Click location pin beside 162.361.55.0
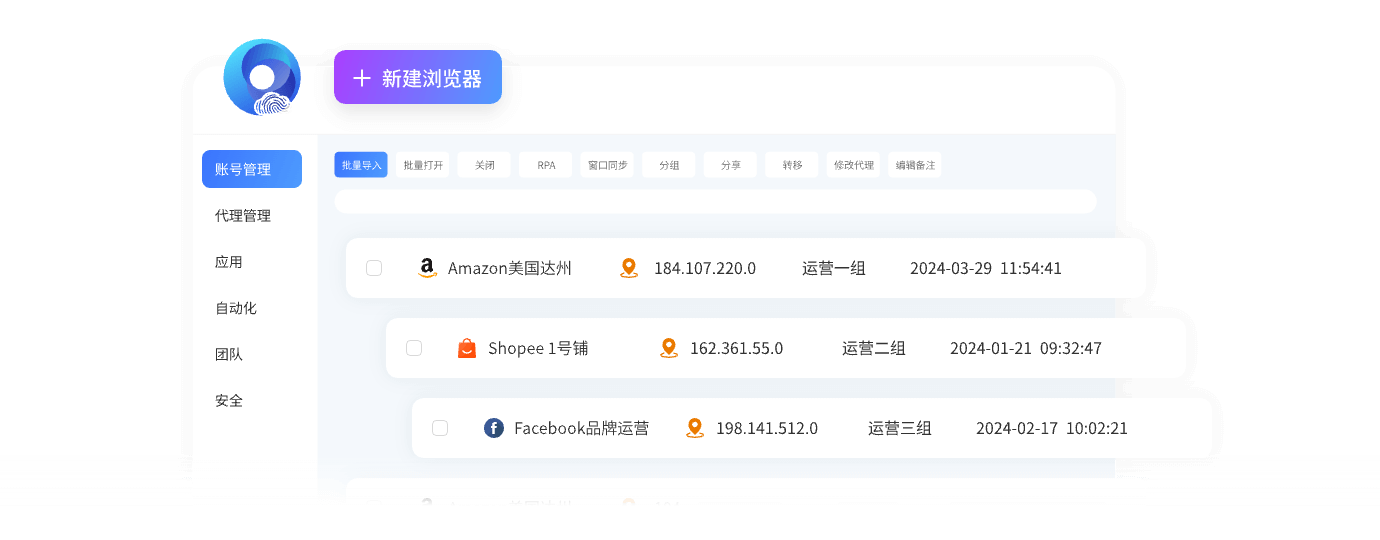 click(x=669, y=348)
